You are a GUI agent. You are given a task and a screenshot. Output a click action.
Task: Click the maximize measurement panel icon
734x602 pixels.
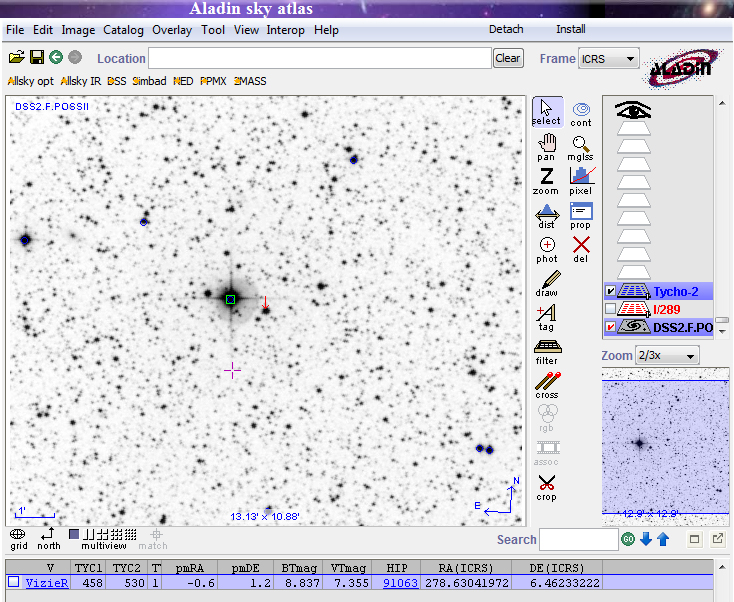tap(695, 539)
